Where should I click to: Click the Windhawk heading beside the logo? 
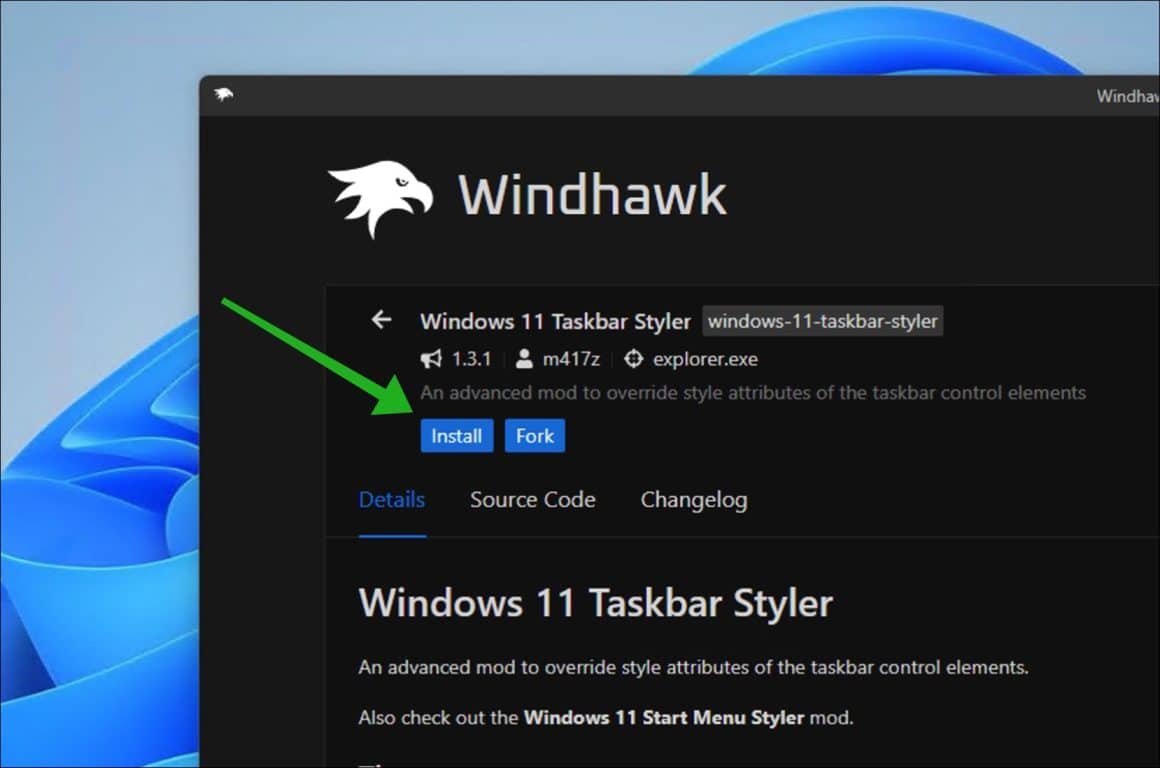click(592, 195)
